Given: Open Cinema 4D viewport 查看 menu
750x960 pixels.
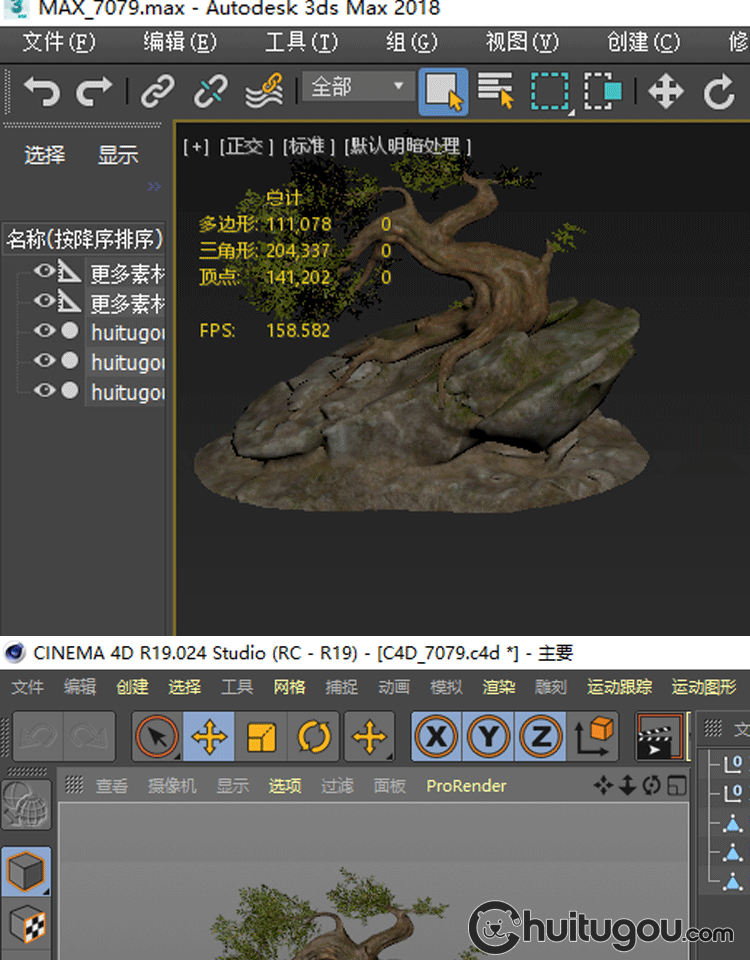Looking at the screenshot, I should 111,786.
